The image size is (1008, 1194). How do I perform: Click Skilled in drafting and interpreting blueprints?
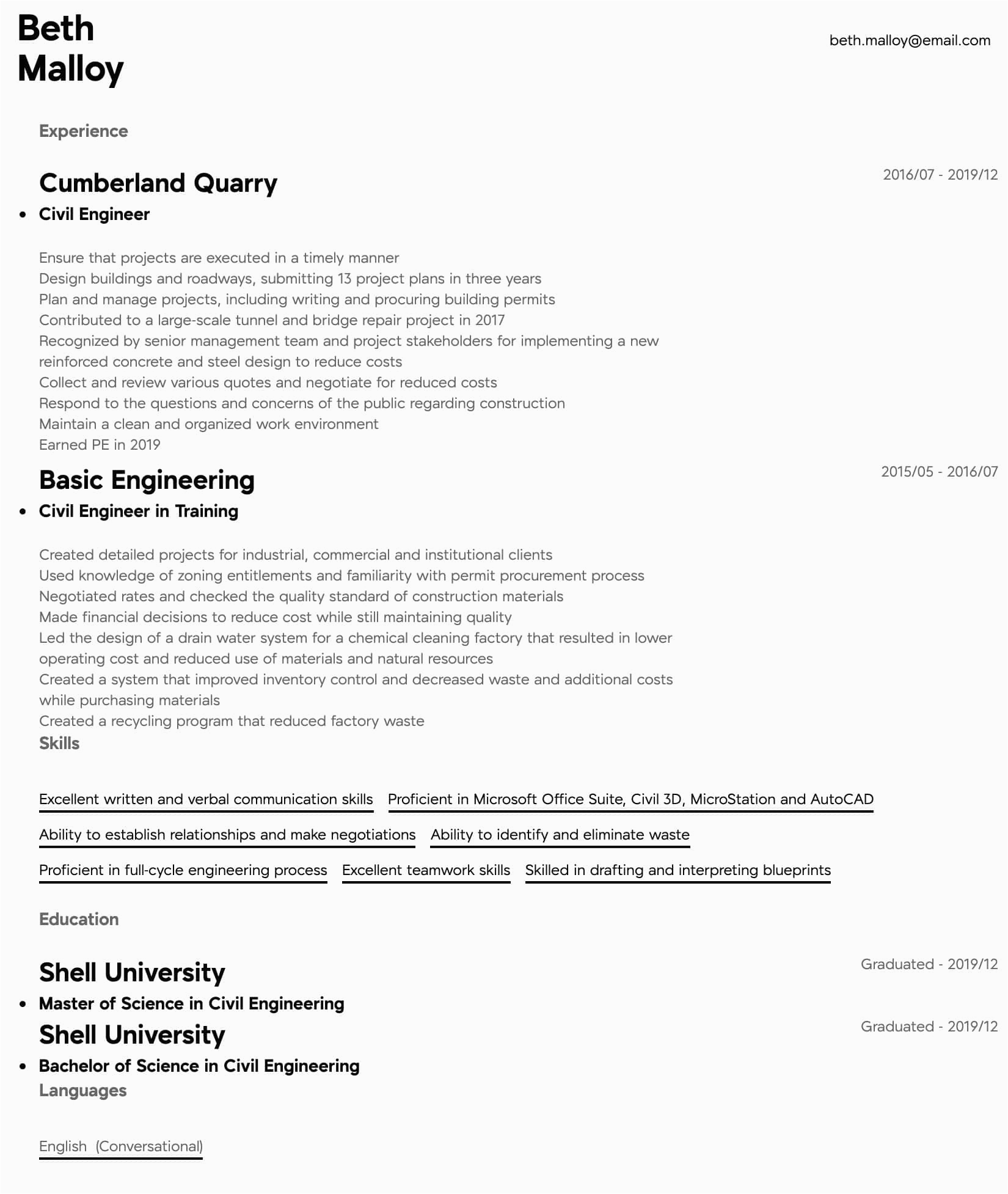677,870
